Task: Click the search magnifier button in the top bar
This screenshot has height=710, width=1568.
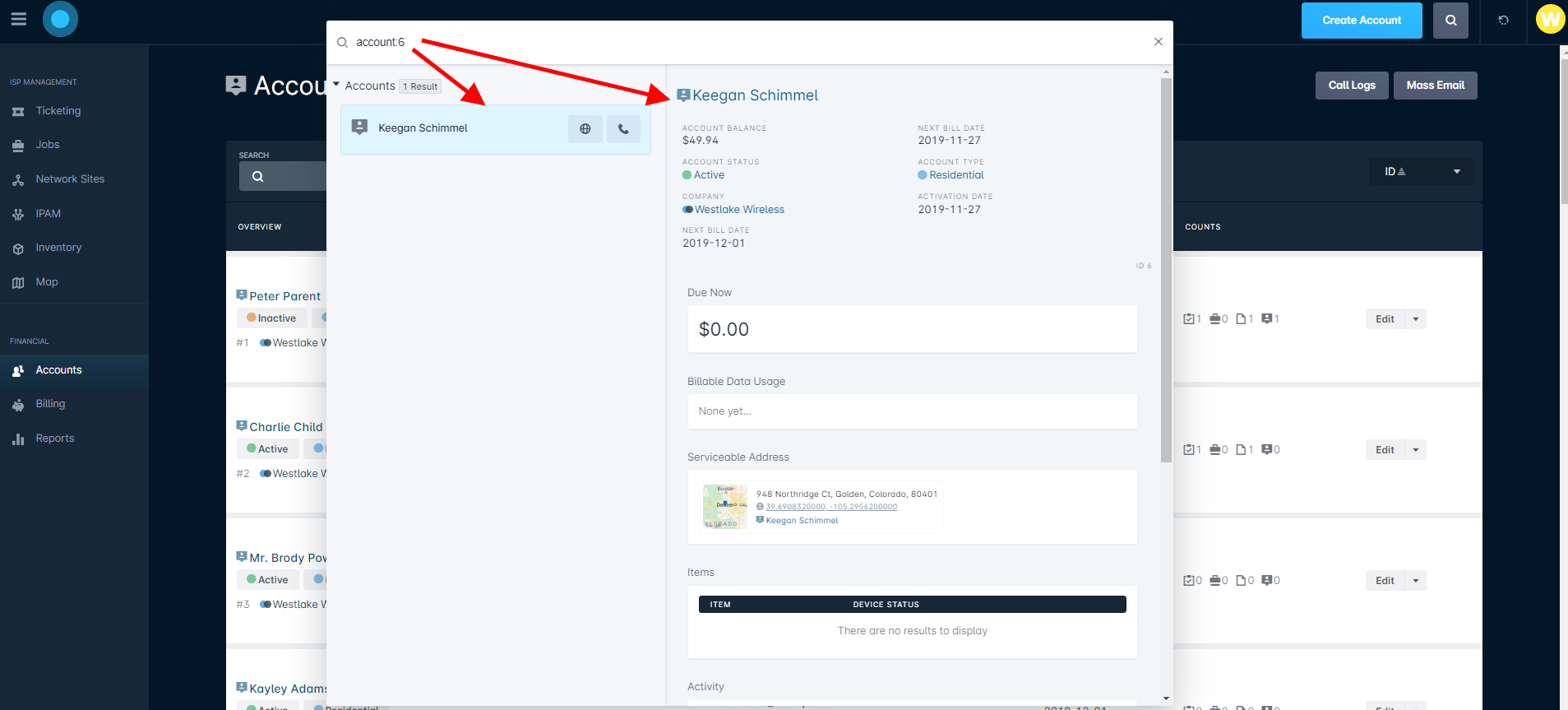Action: click(1450, 21)
